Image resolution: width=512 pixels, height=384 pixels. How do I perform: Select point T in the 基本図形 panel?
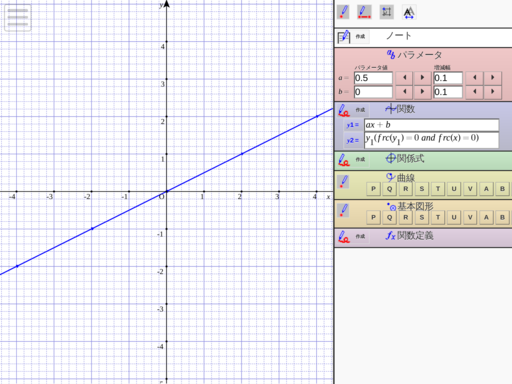click(x=438, y=217)
